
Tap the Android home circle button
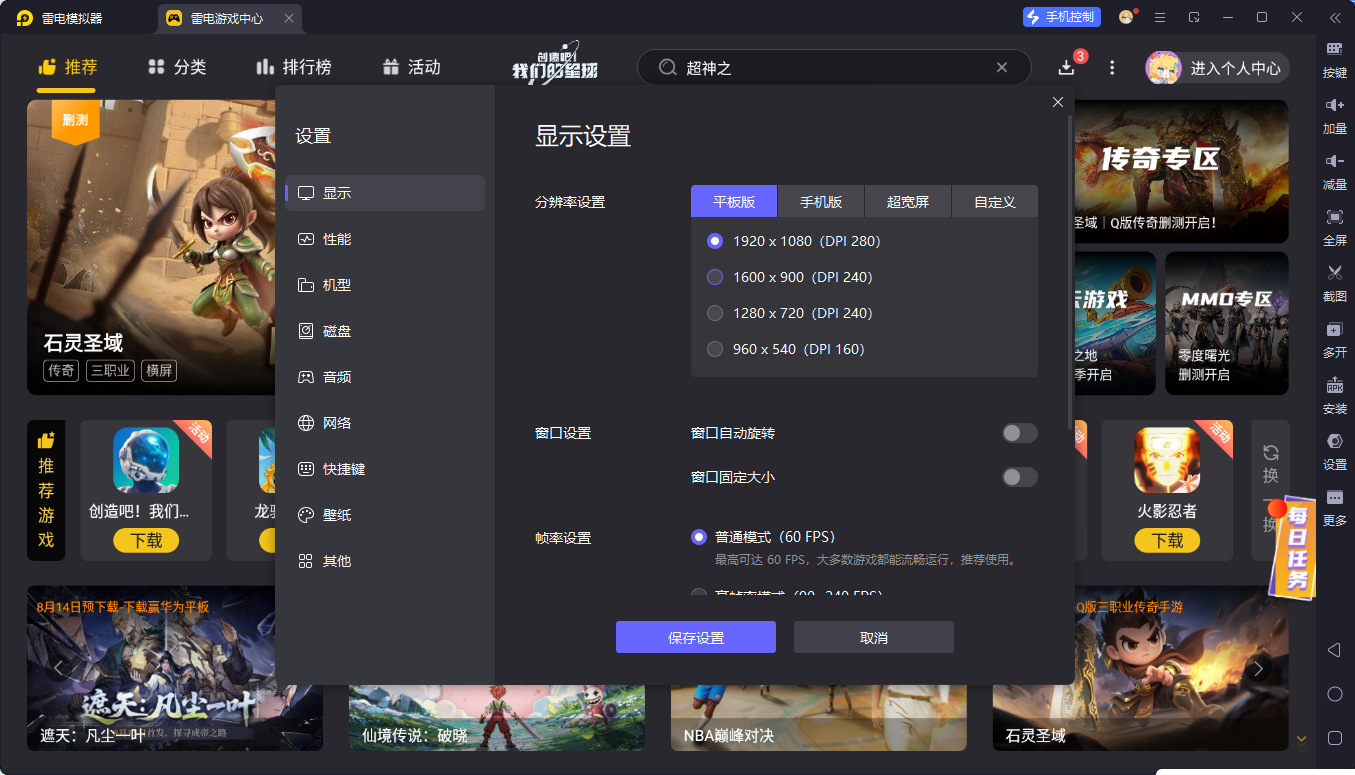point(1334,694)
